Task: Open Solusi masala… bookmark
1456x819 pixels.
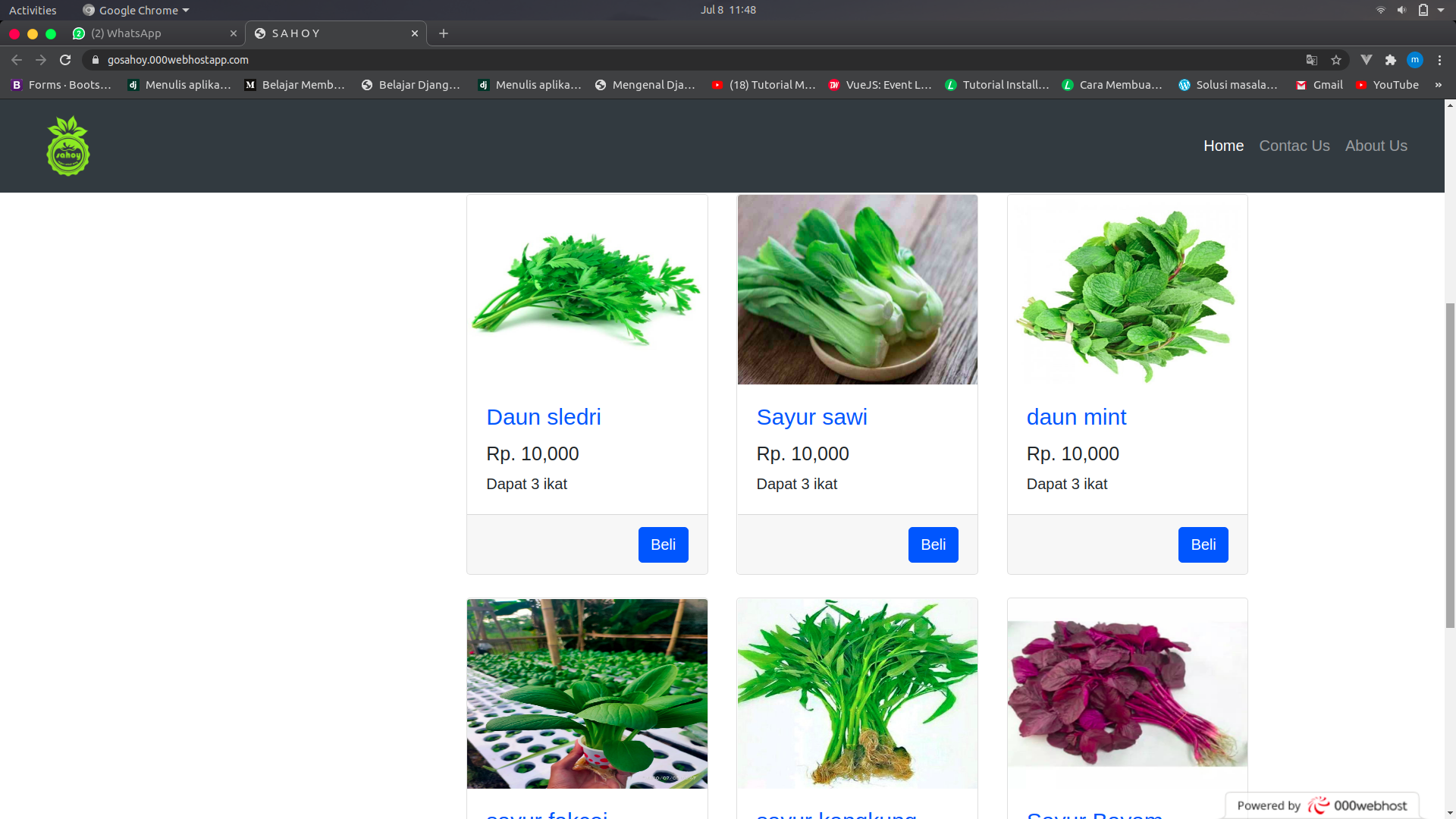Action: coord(1228,85)
